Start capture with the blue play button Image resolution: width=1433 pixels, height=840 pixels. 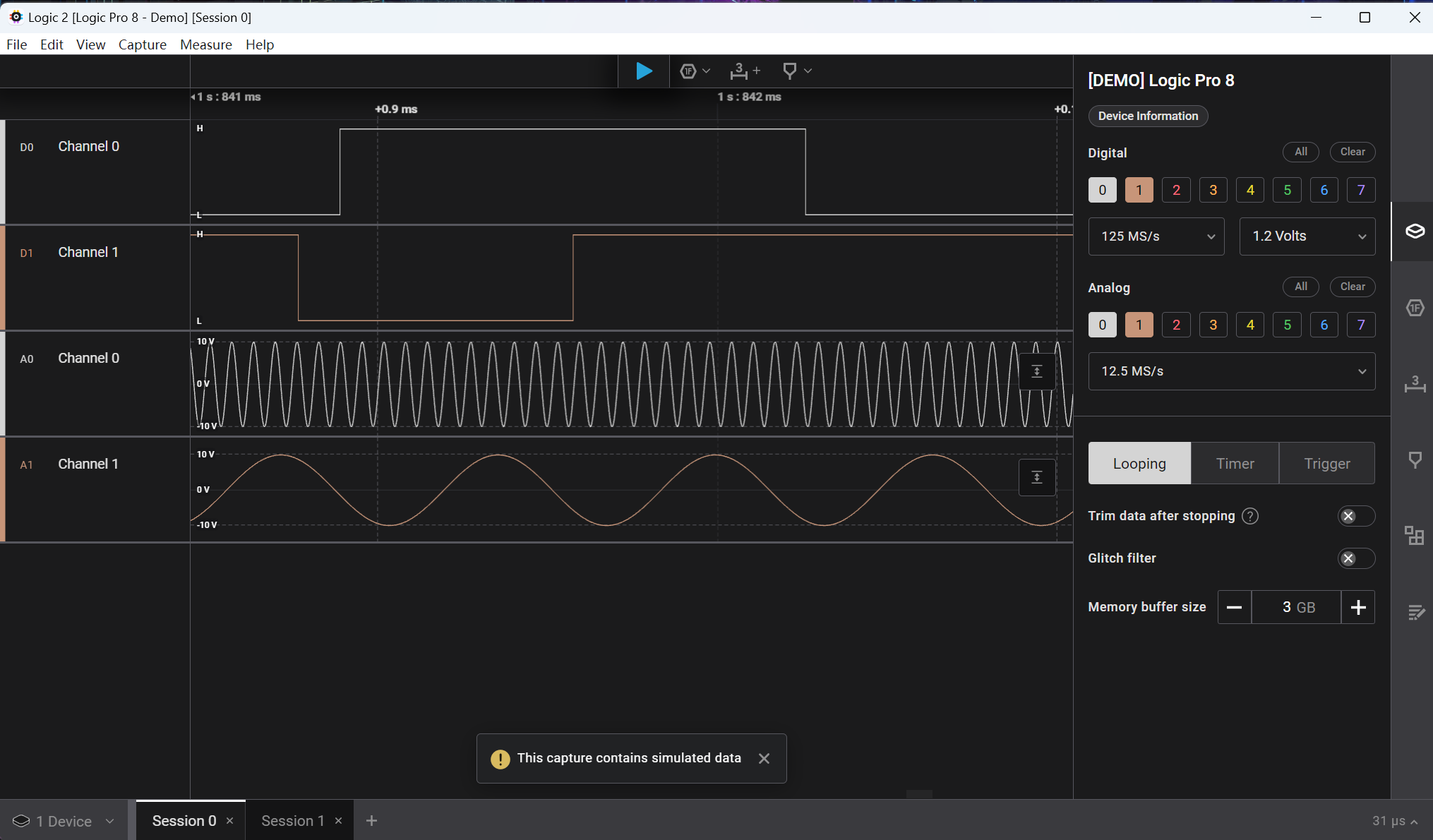click(x=644, y=71)
